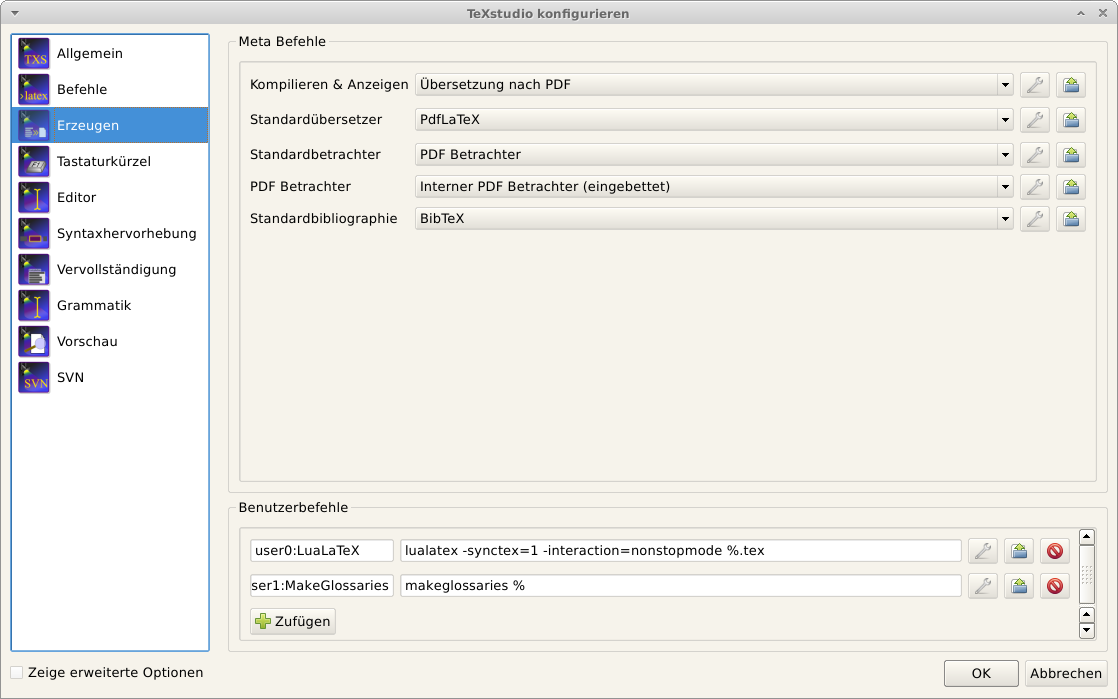Configure the lualatex command with the wrench icon

coord(983,551)
